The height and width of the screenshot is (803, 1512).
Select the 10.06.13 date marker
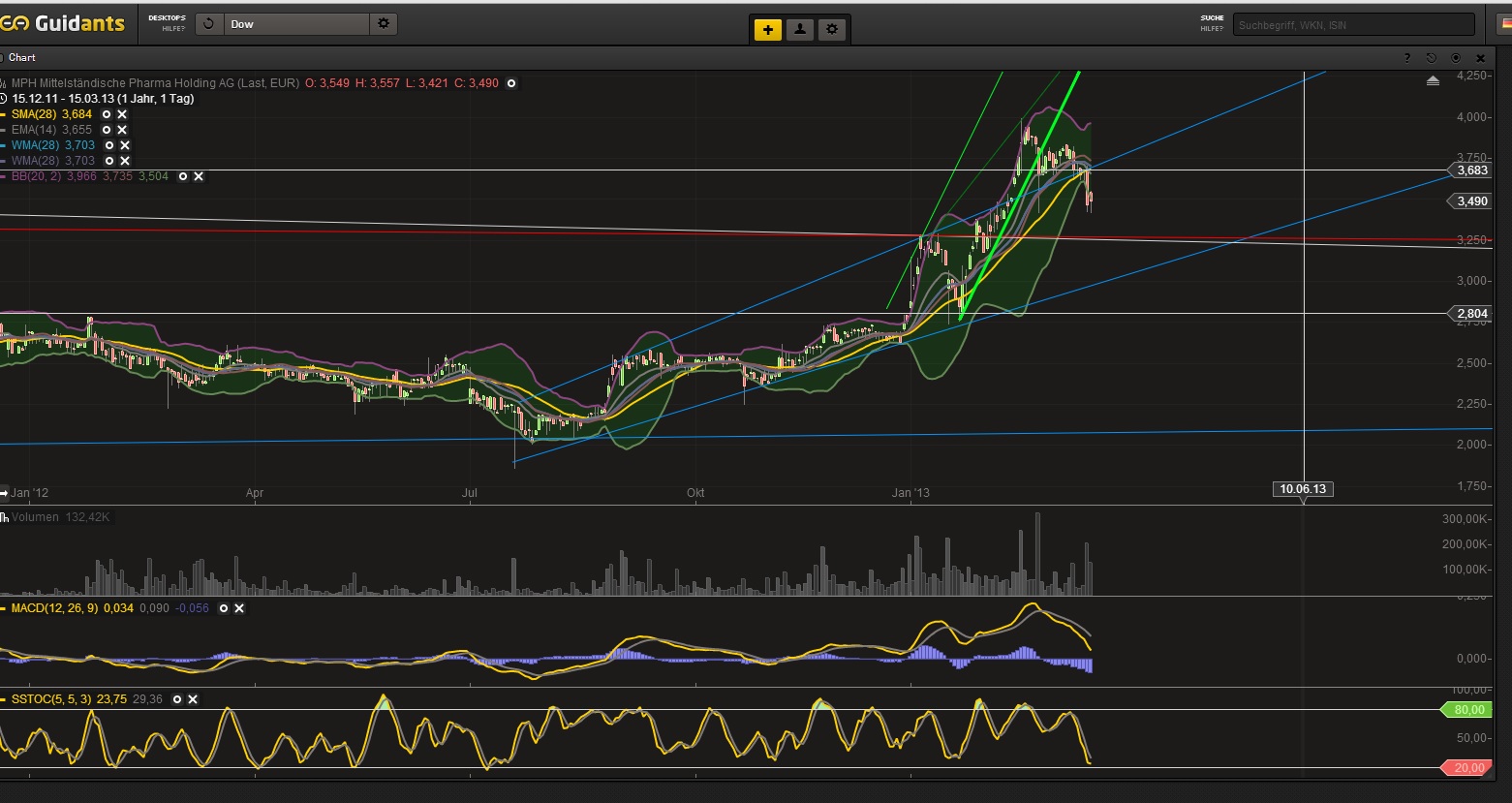coord(1303,489)
